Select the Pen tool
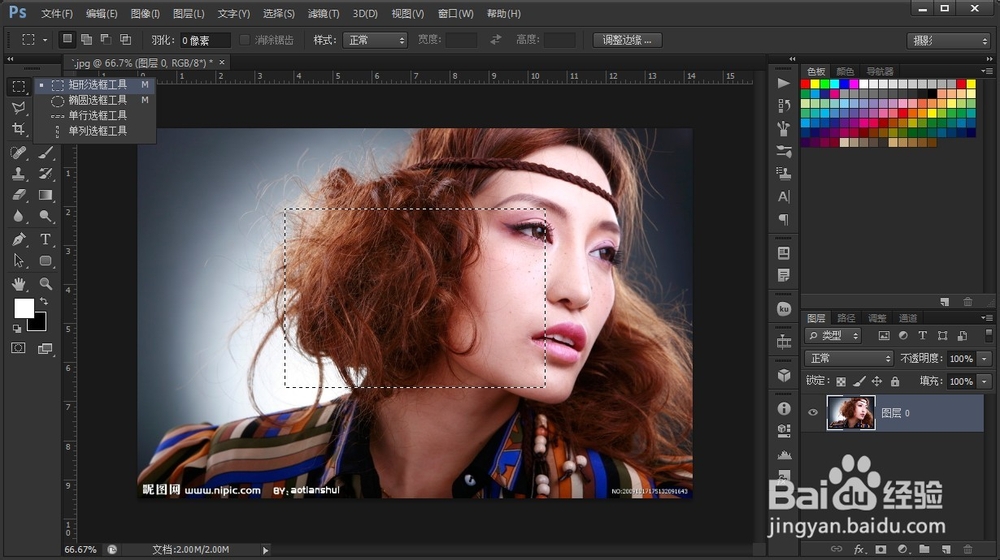The height and width of the screenshot is (560, 1000). click(x=18, y=239)
